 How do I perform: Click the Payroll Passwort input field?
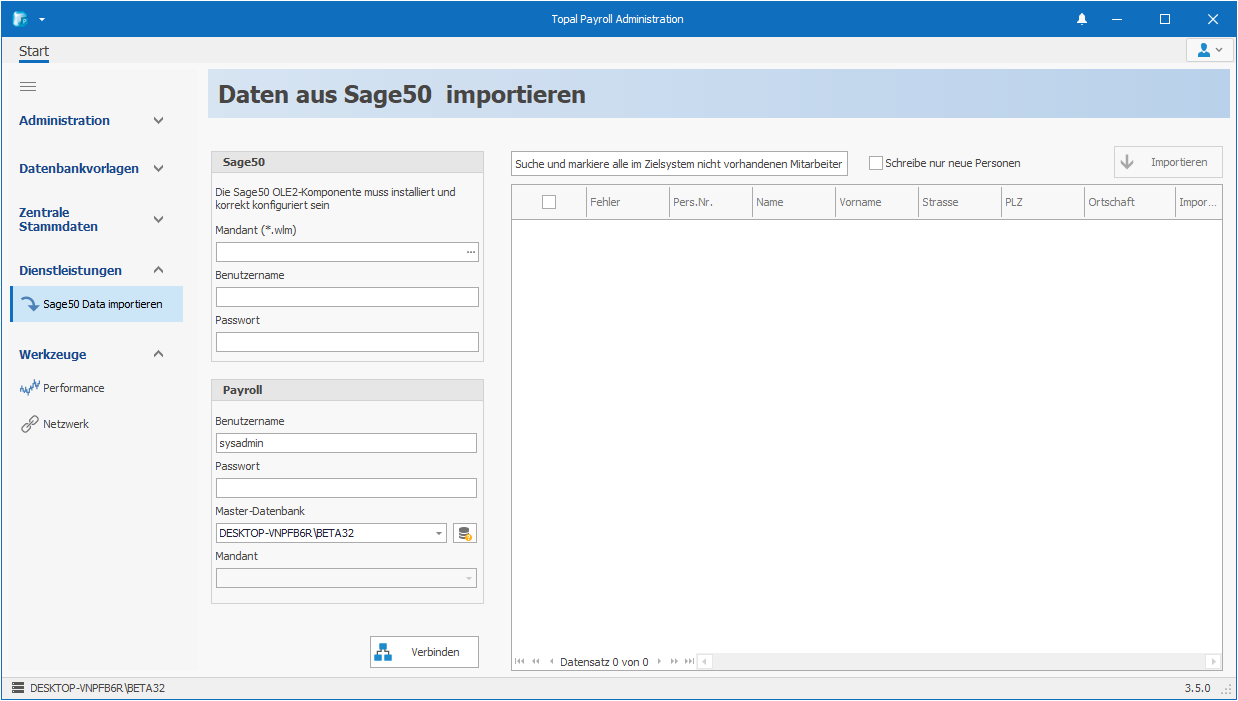click(x=346, y=488)
